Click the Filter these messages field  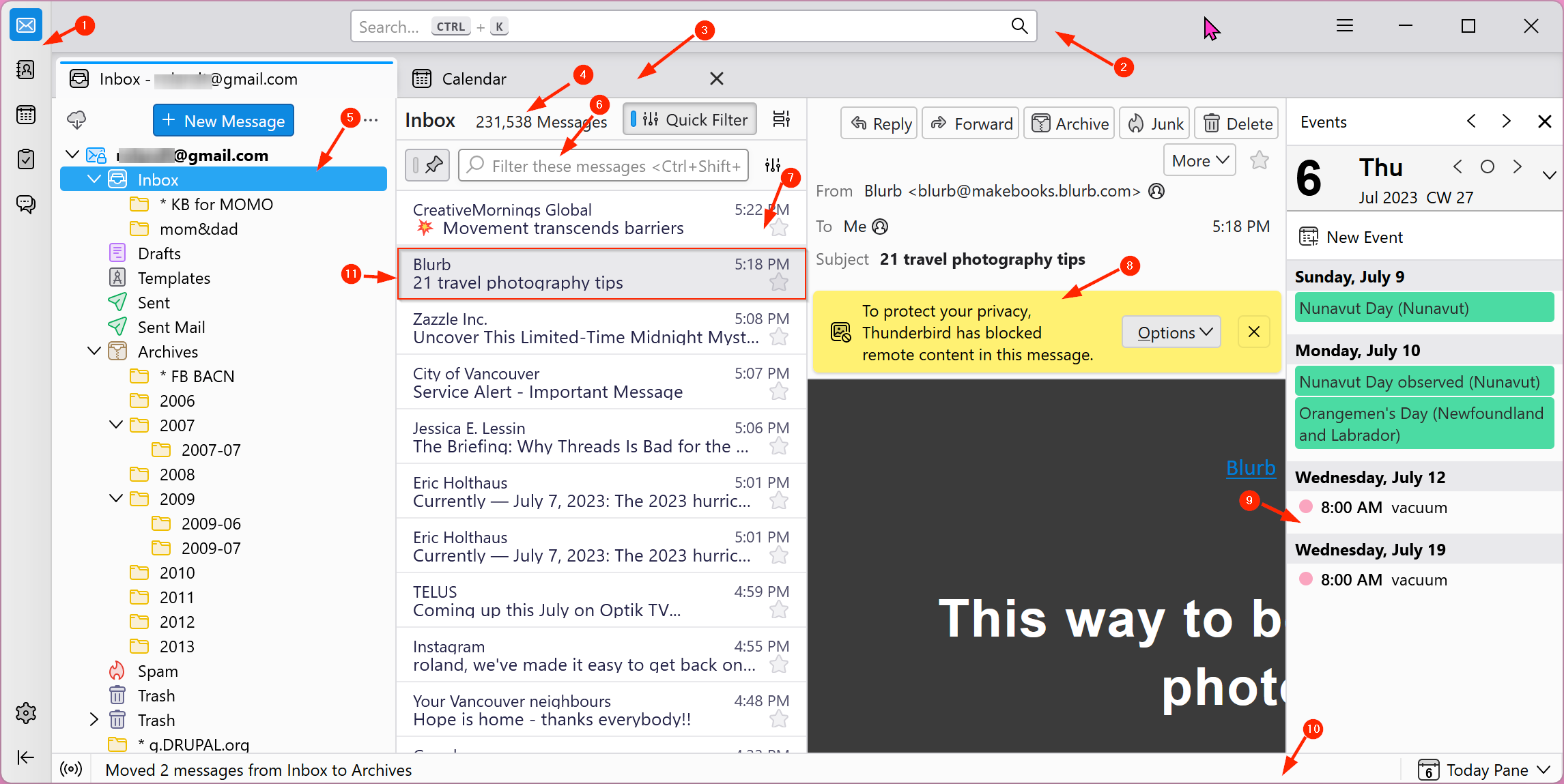click(x=603, y=166)
